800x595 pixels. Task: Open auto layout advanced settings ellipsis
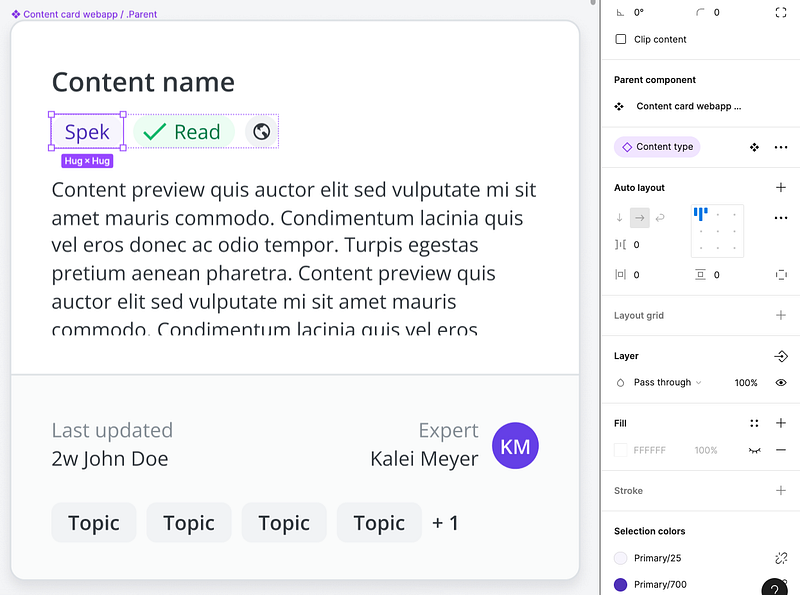pos(781,218)
